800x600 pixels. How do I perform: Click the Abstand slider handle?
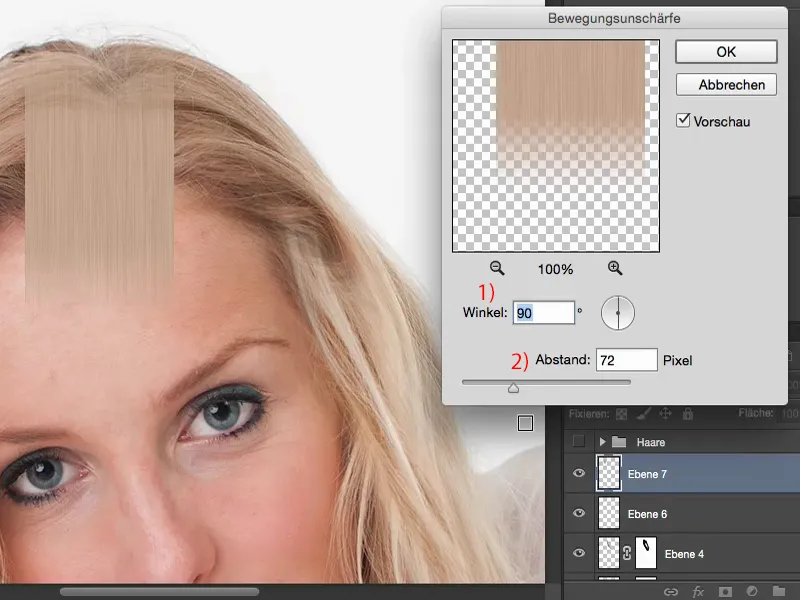click(x=513, y=388)
